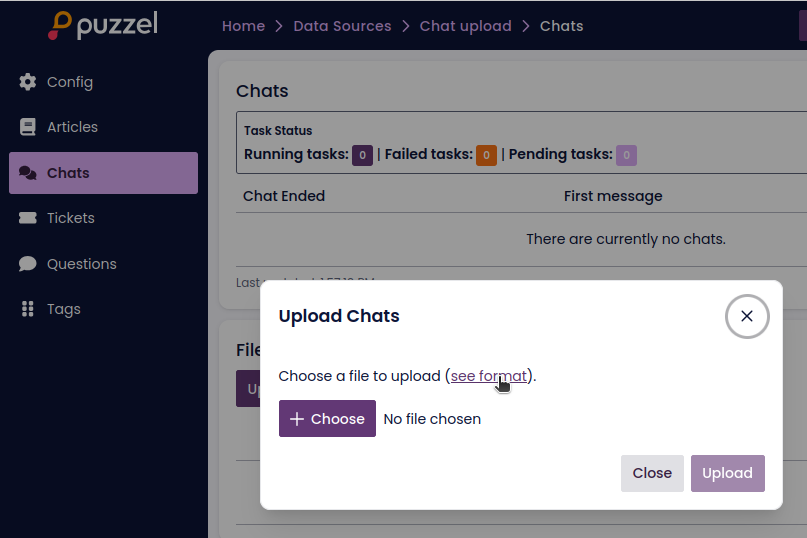The width and height of the screenshot is (807, 538).
Task: Open the Tickets sidebar menu item
Action: pyautogui.click(x=70, y=218)
